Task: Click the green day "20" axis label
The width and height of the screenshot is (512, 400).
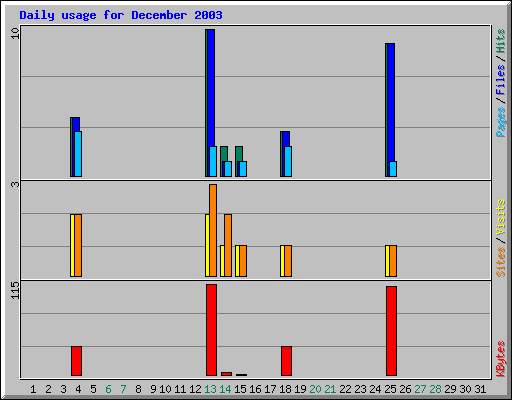Action: click(315, 389)
